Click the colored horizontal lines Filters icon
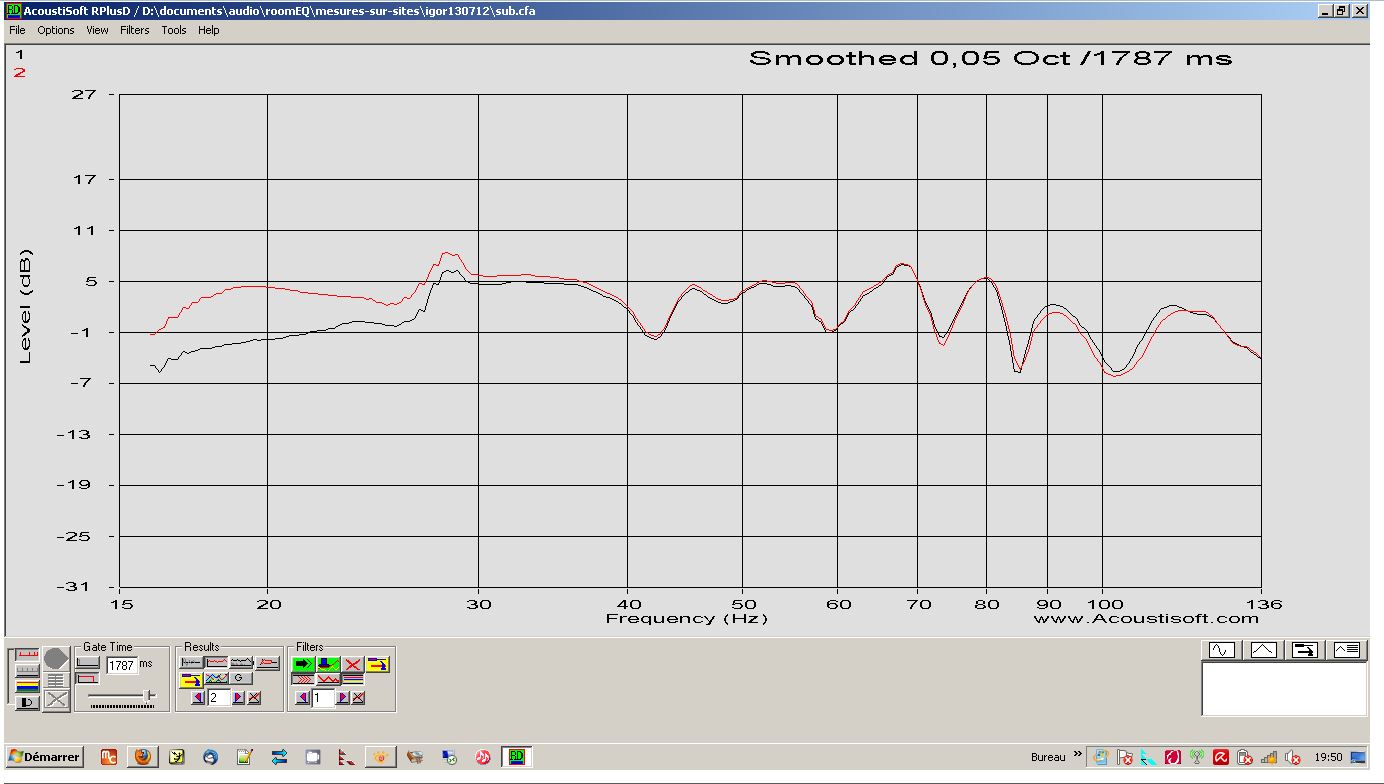The image size is (1384, 784). tap(352, 679)
